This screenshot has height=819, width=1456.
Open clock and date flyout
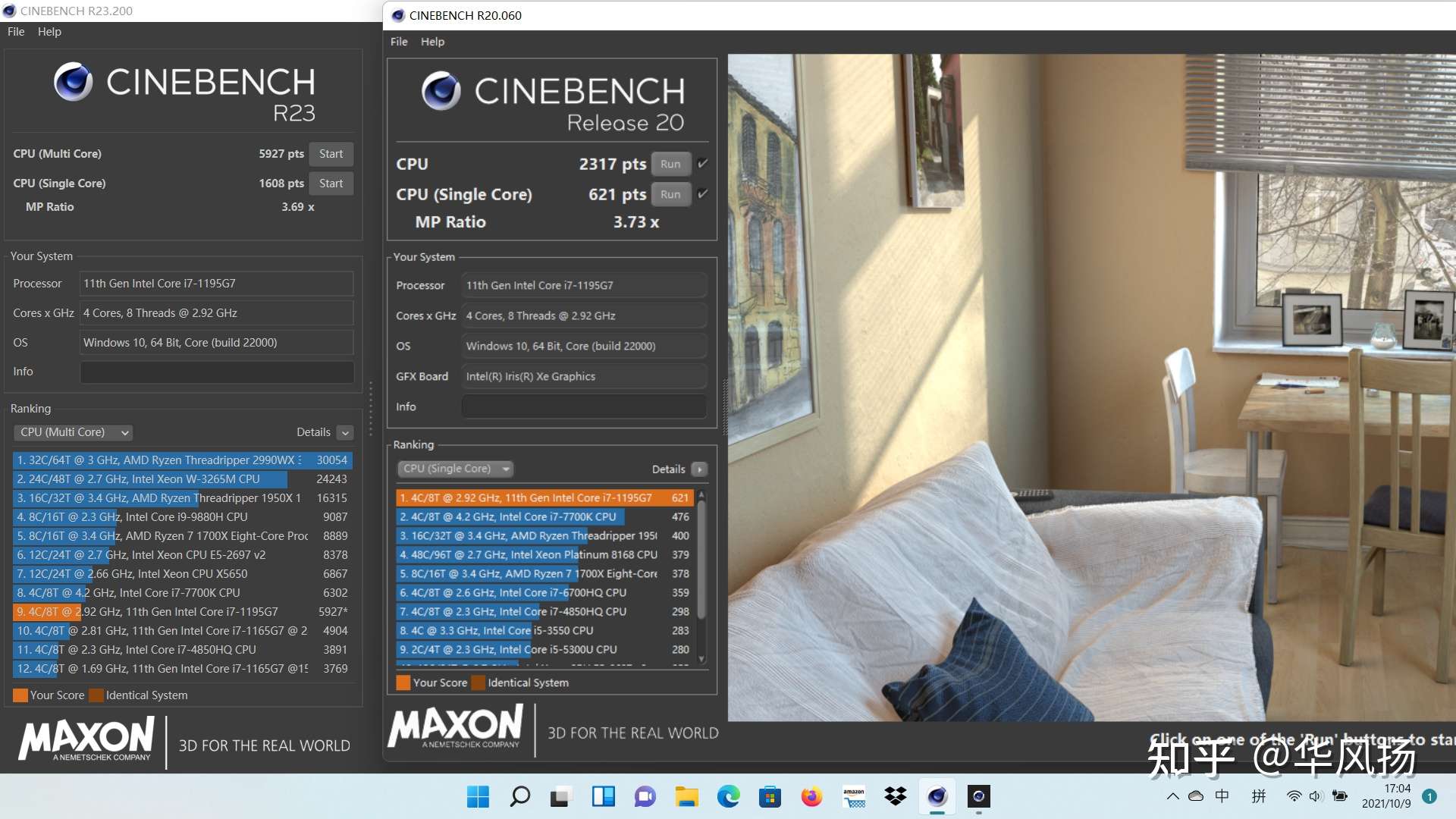point(1386,796)
